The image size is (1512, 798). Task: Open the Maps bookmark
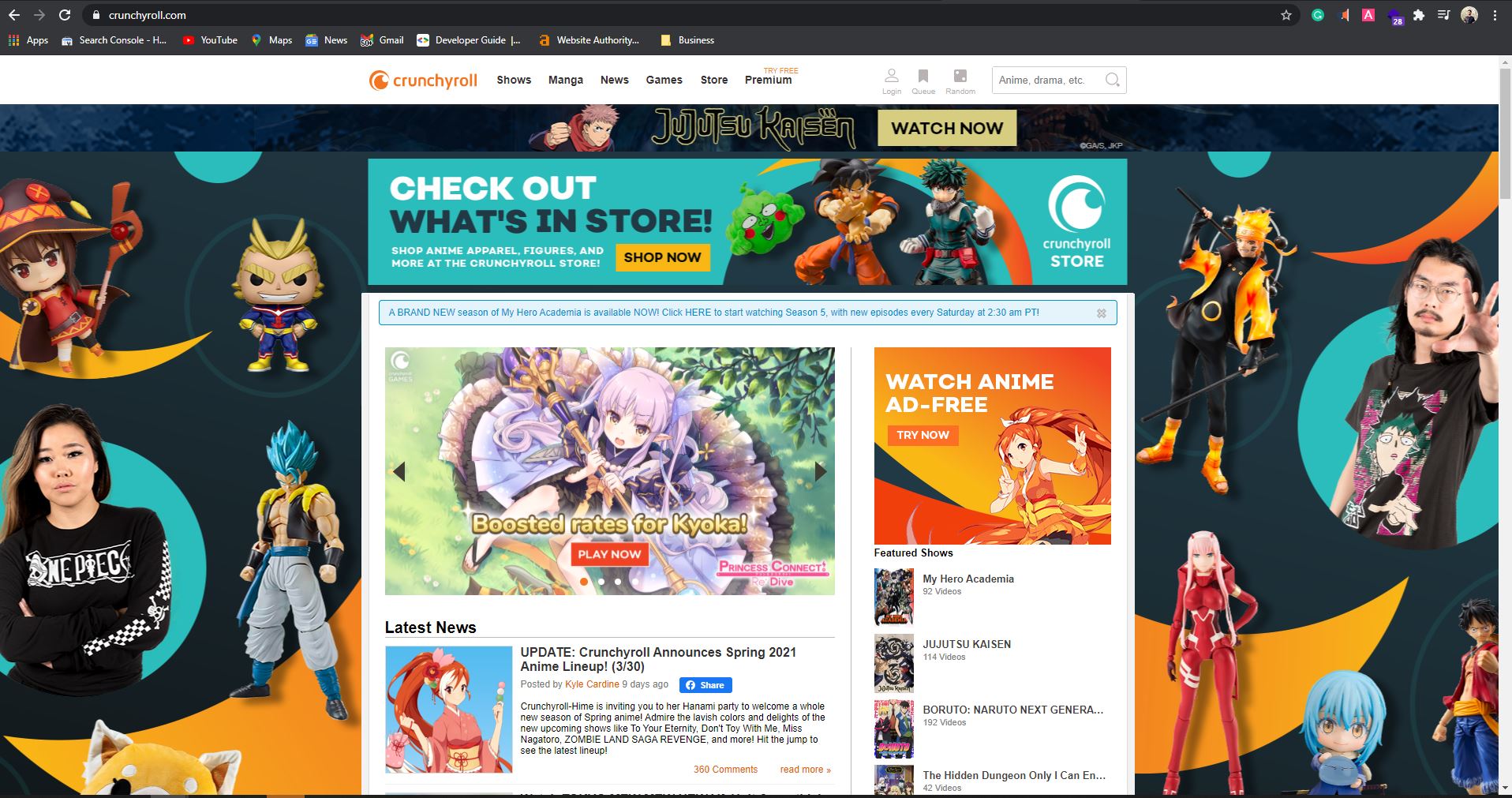pyautogui.click(x=271, y=40)
